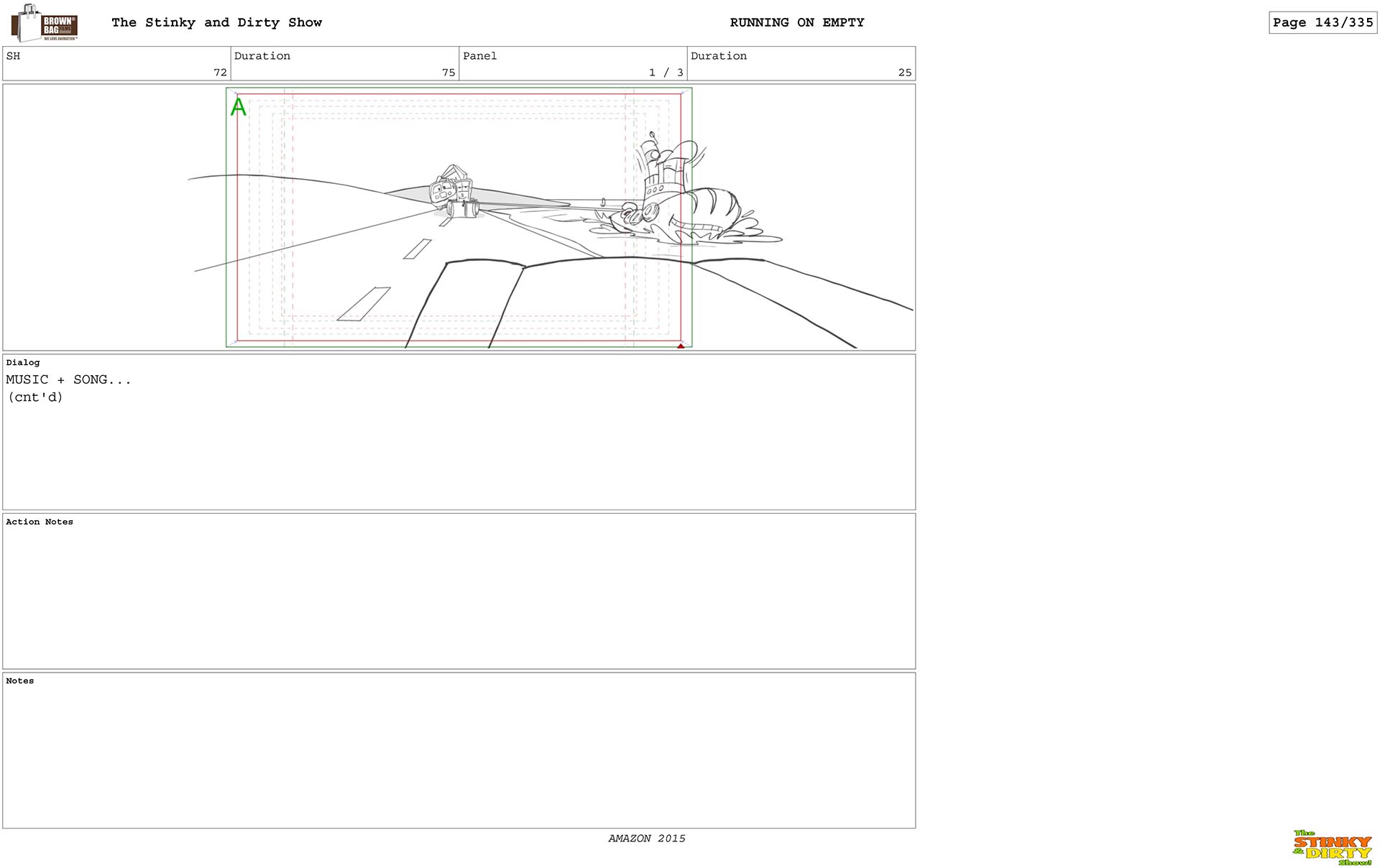Click The Stinky & Dirty Show logo
Viewport: 1380px width, 868px height.
coord(1333,848)
